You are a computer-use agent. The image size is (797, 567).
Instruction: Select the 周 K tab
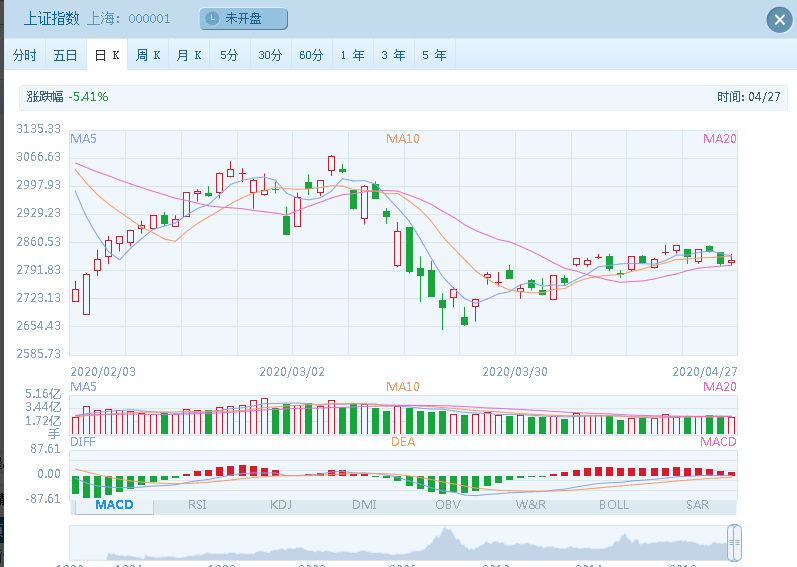(x=148, y=55)
